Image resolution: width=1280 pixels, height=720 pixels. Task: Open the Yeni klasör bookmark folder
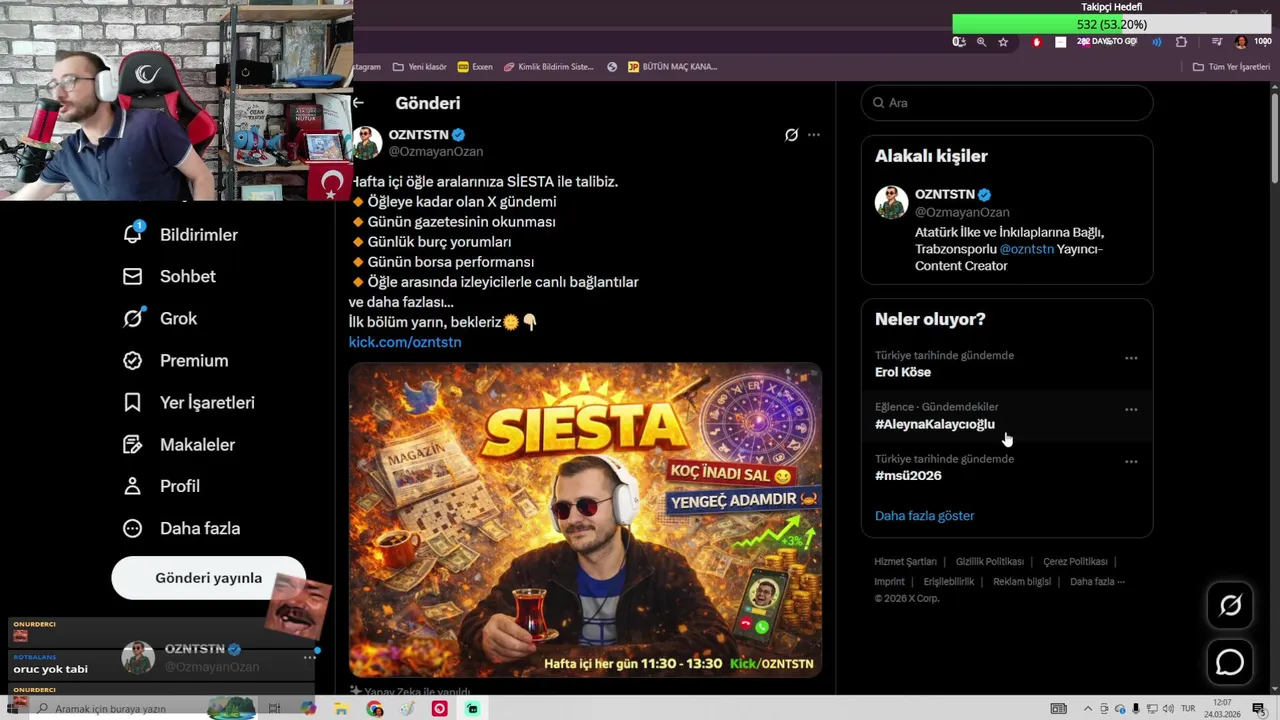tap(420, 67)
